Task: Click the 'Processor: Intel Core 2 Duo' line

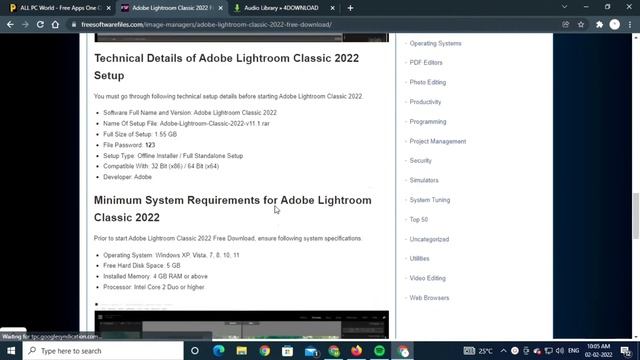Action: (x=153, y=287)
